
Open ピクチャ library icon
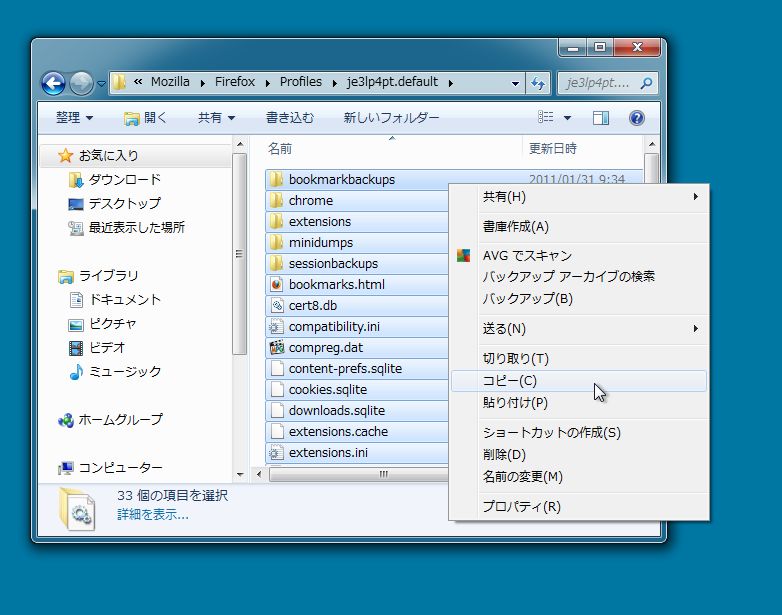(x=76, y=325)
